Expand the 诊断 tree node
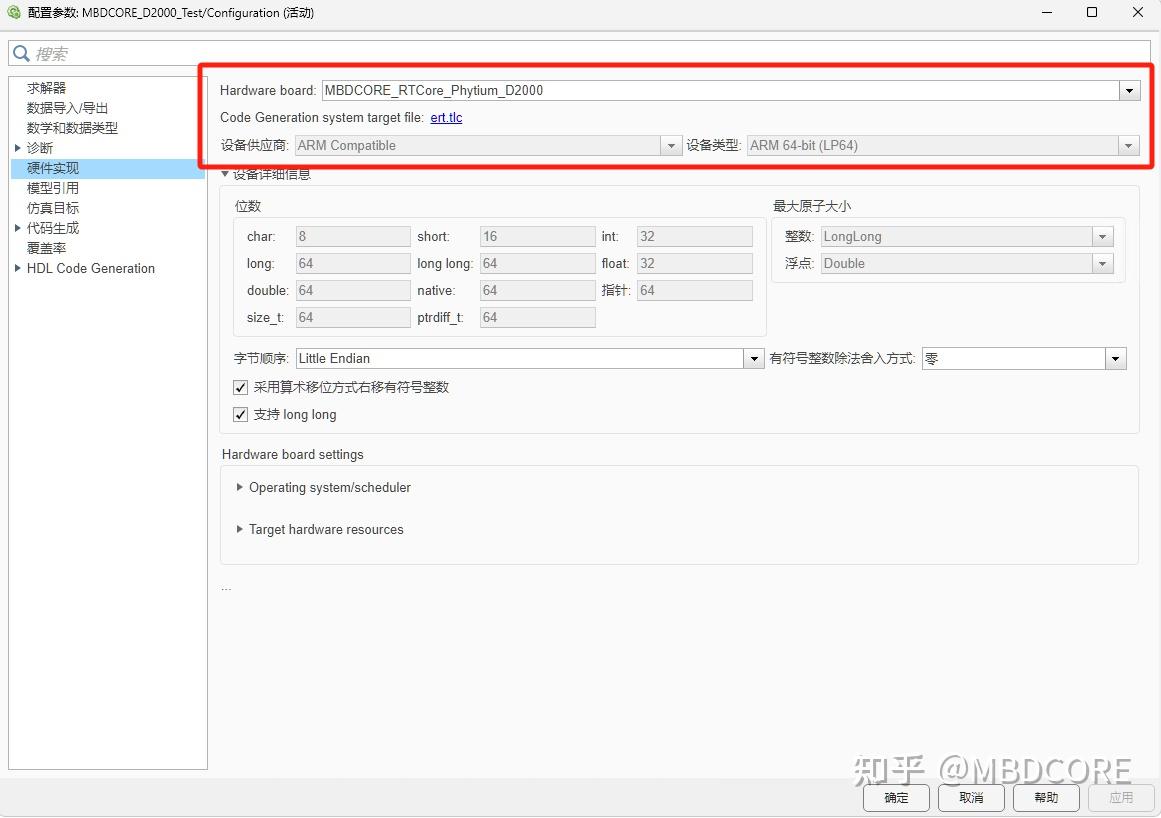Viewport: 1161px width, 818px height. tap(17, 147)
